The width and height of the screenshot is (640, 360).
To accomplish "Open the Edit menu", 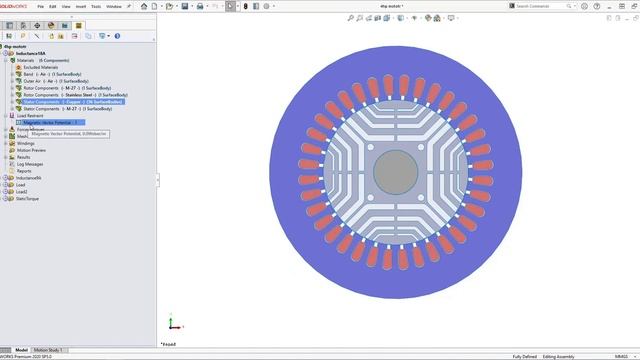I will [x=53, y=7].
